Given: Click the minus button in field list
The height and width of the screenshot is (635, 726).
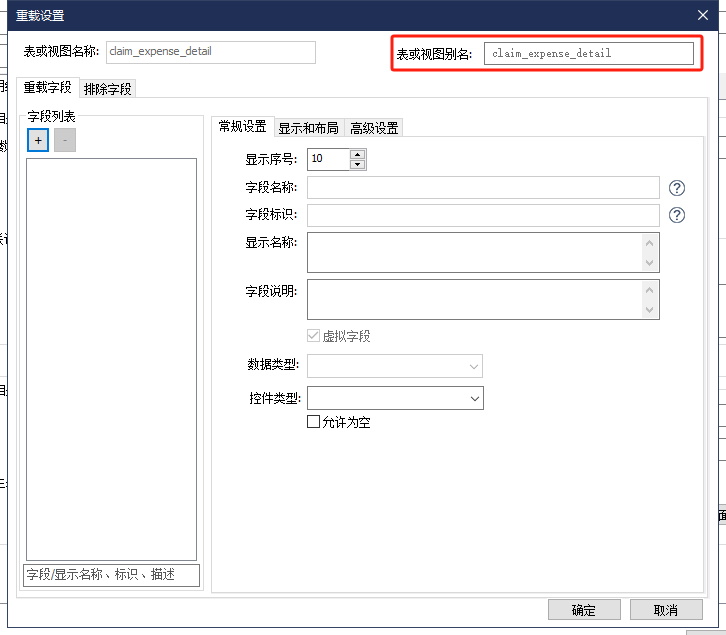Looking at the screenshot, I should tap(65, 141).
